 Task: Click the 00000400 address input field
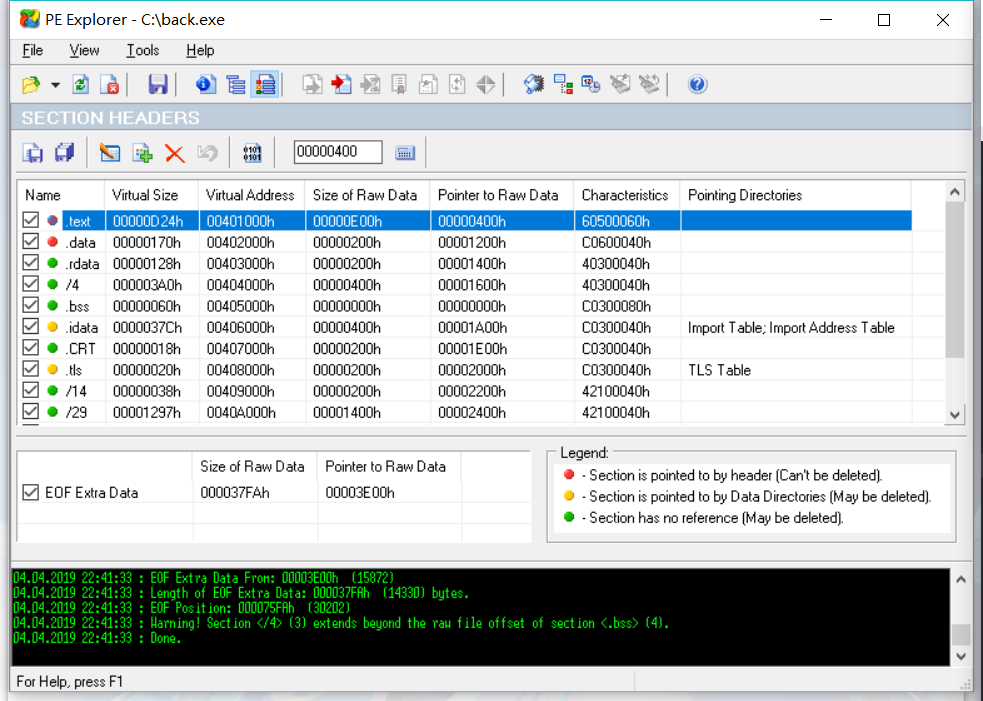[x=338, y=152]
